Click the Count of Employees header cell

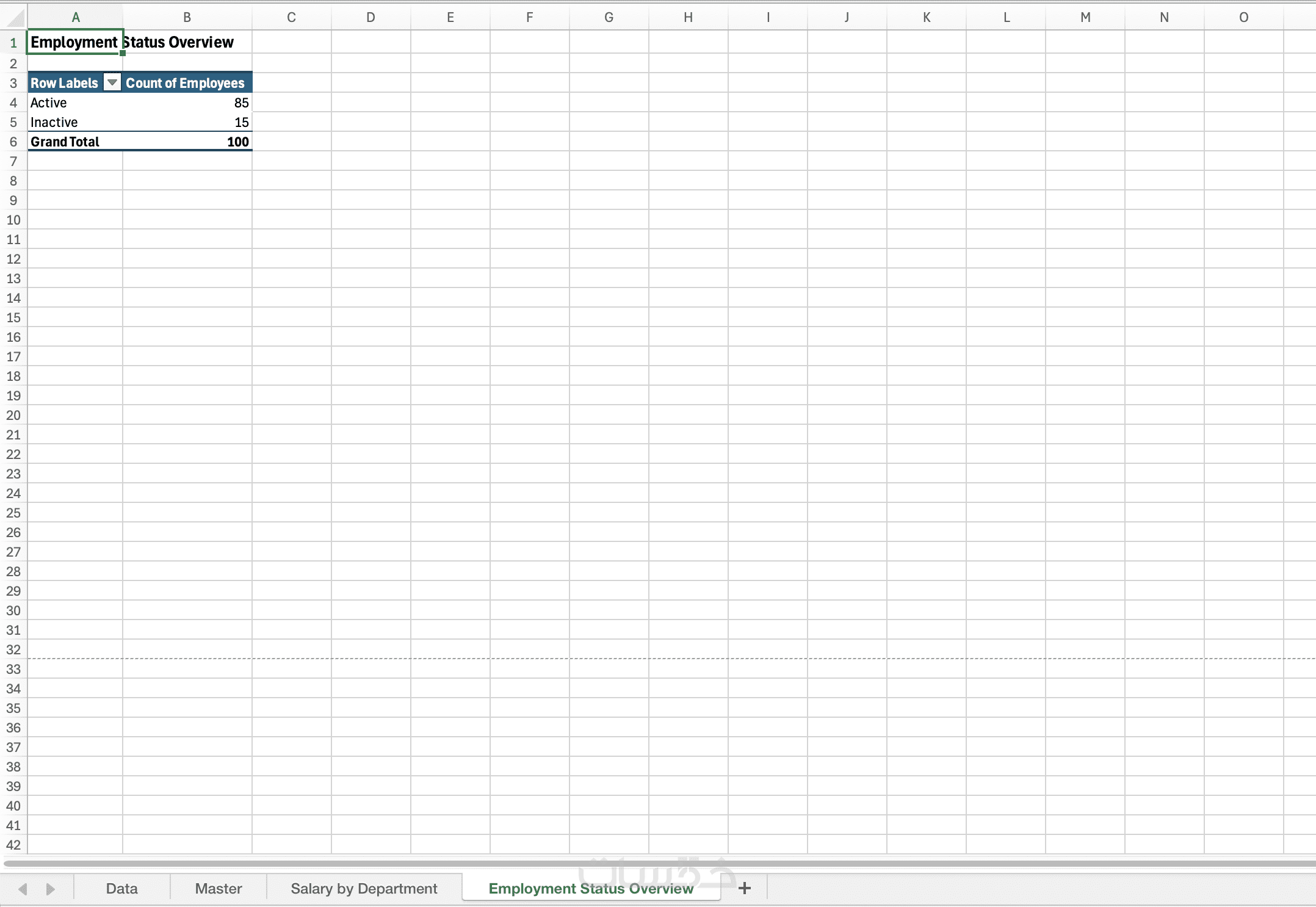[x=186, y=83]
